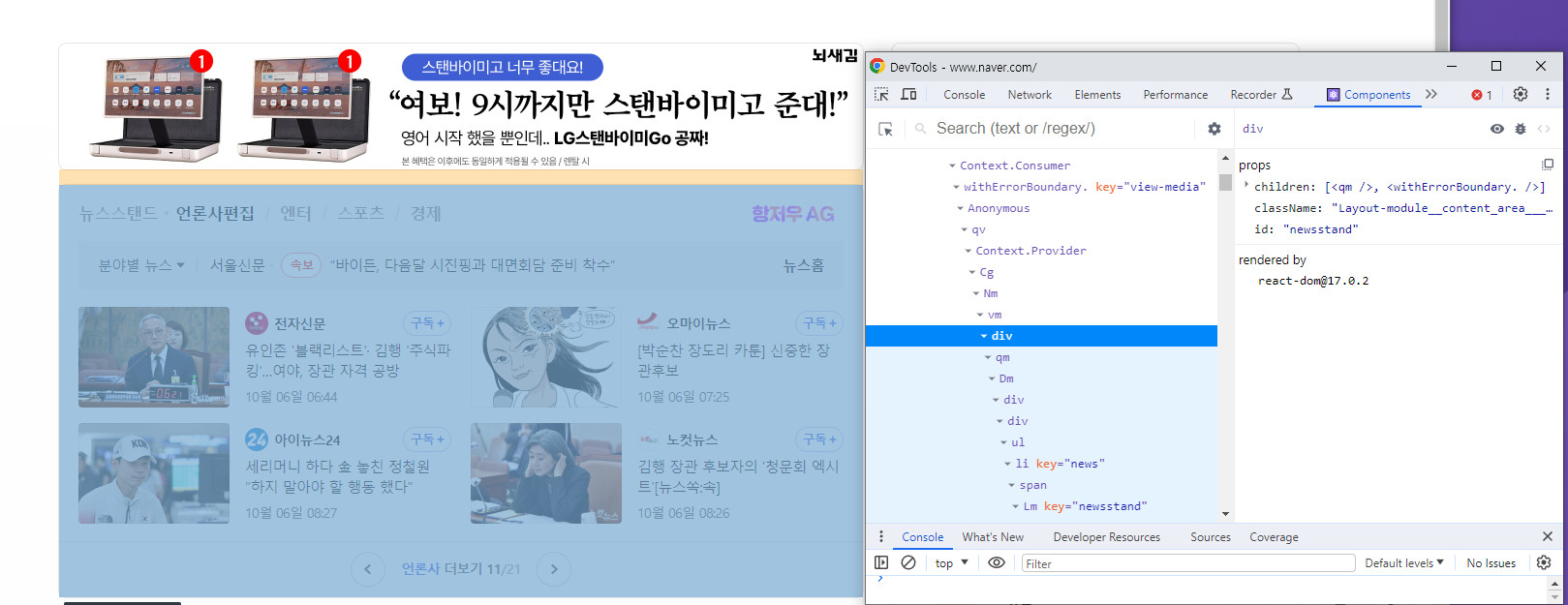Click the console Filter input field
Screen dimensions: 1568x605
[x=1187, y=563]
